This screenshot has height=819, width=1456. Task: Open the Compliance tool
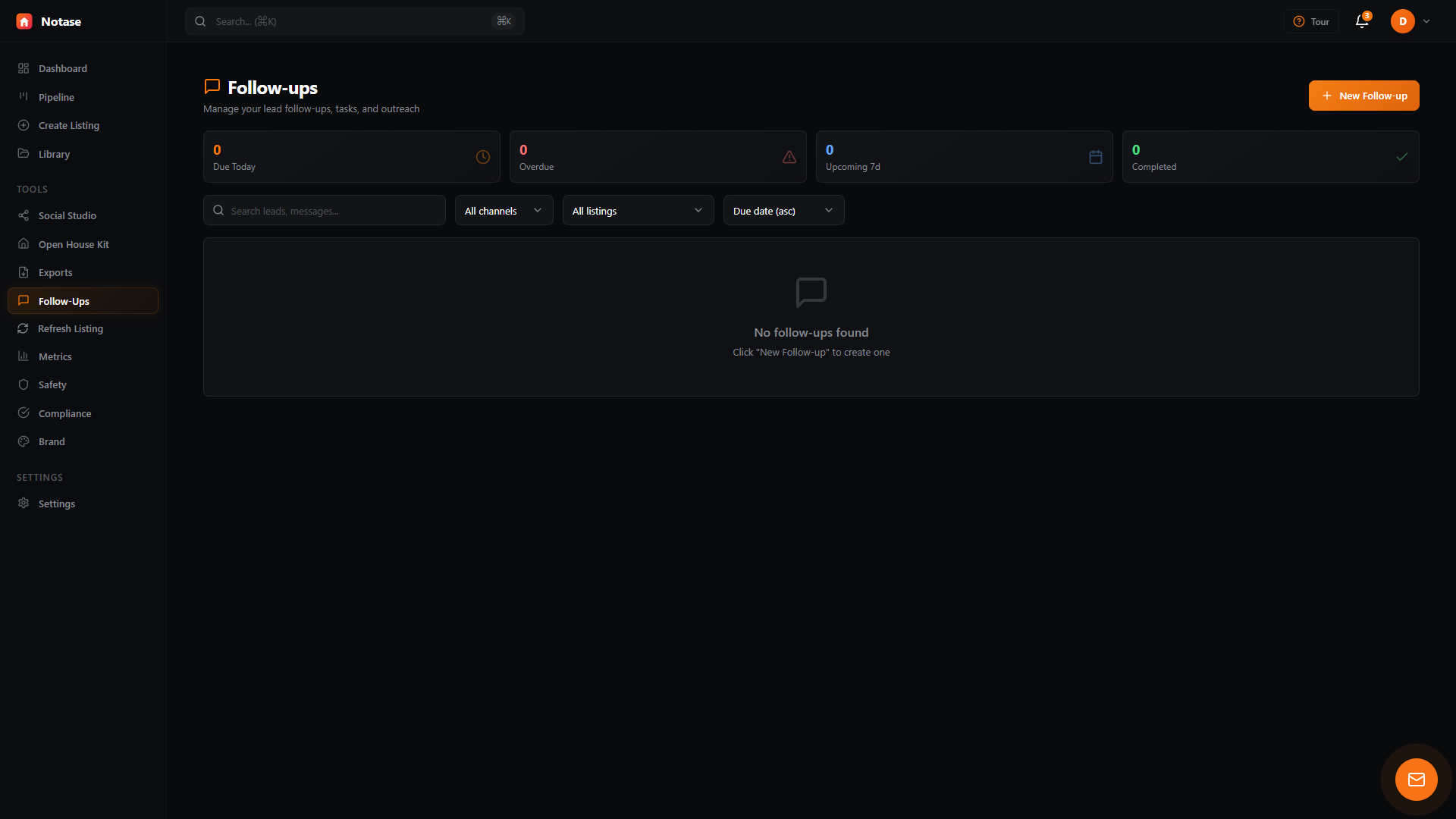64,413
